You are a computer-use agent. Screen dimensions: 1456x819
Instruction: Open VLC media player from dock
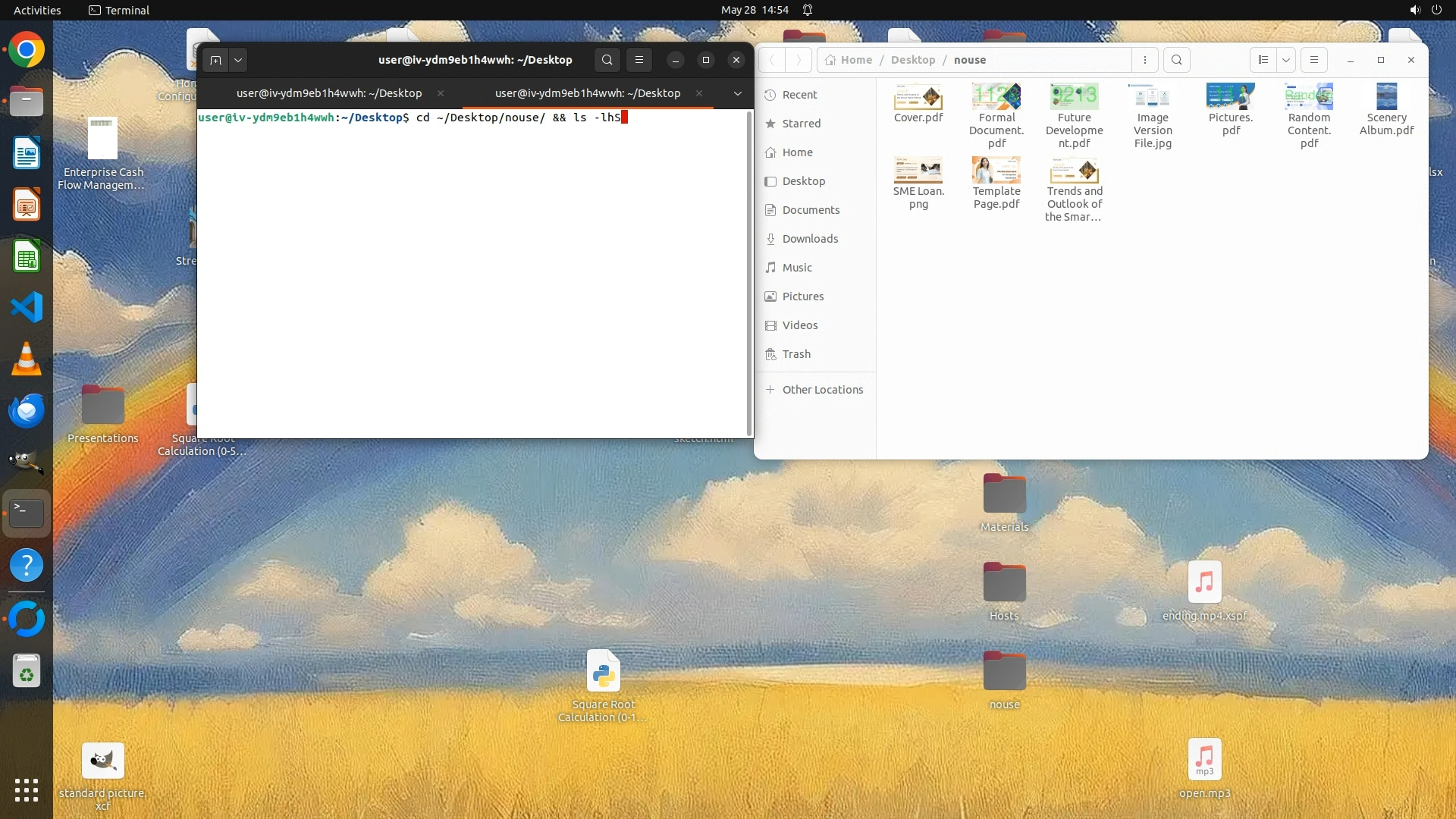(27, 359)
